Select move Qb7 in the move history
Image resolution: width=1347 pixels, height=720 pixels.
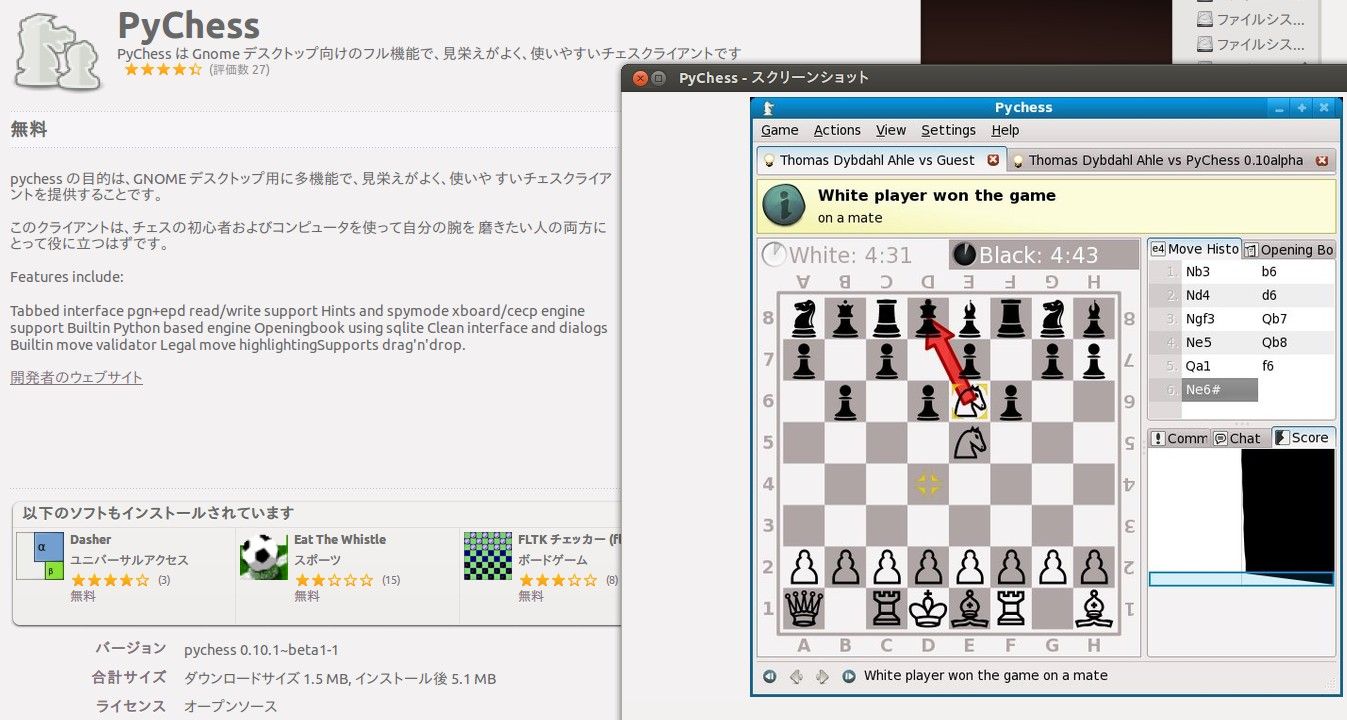coord(1274,319)
